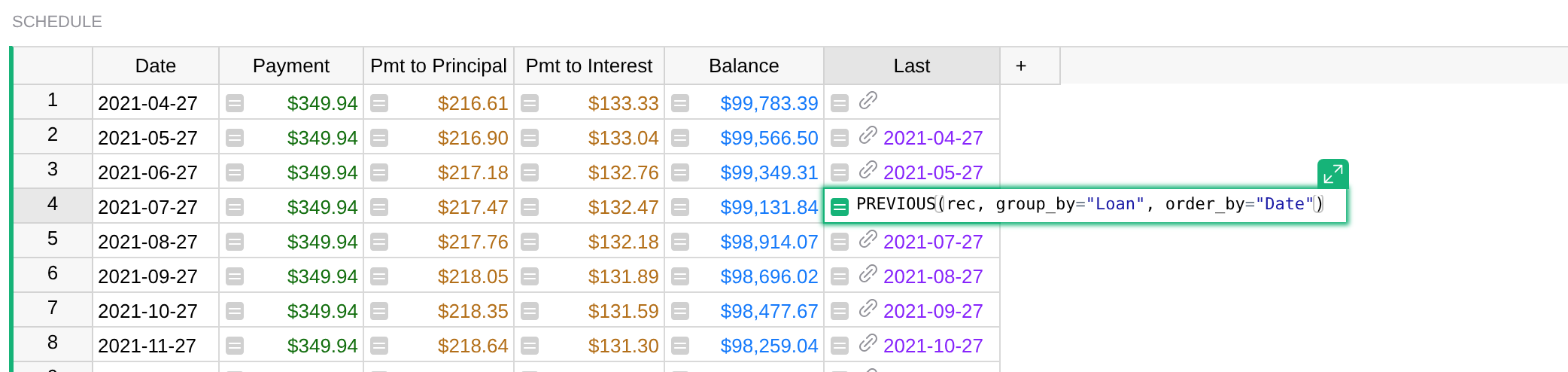Select row number 4 header

[53, 204]
